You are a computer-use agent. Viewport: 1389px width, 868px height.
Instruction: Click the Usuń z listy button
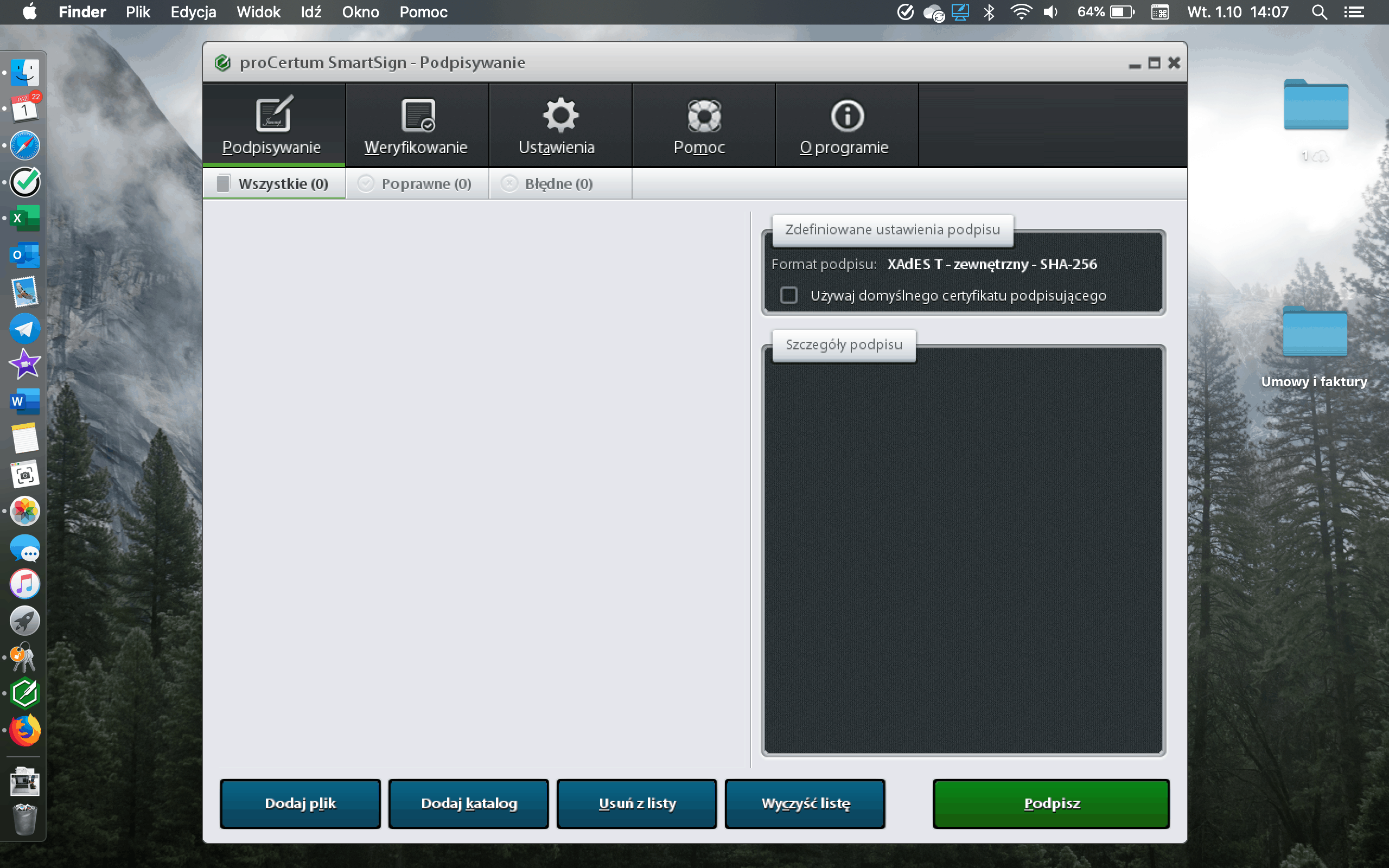636,803
